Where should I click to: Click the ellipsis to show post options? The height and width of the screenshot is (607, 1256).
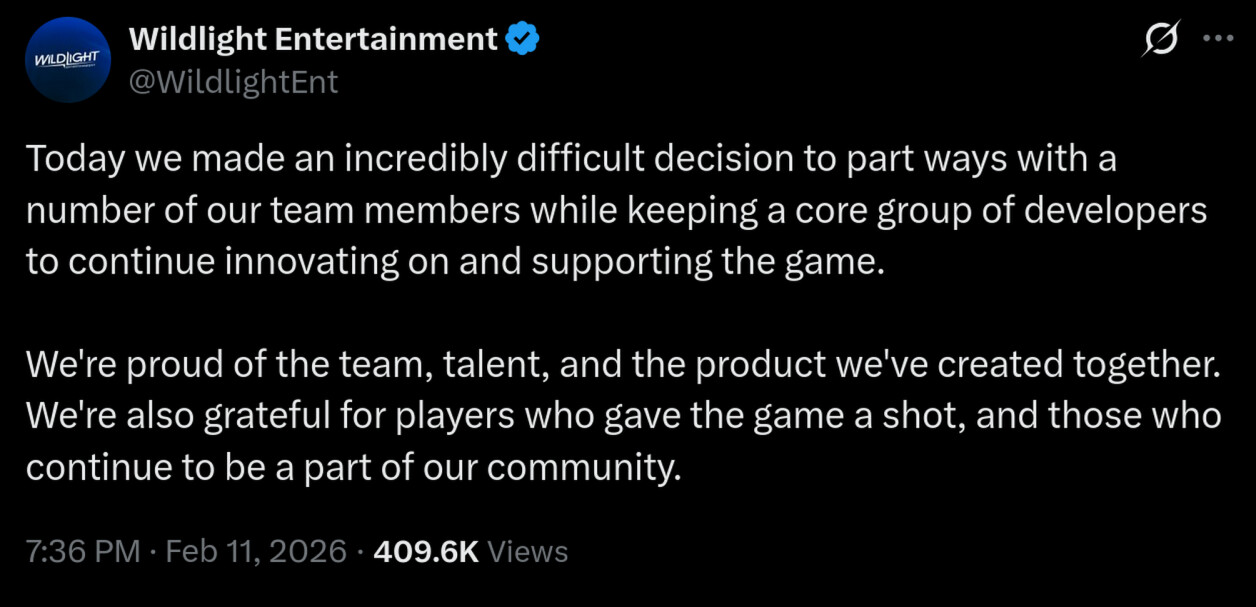pyautogui.click(x=1218, y=38)
